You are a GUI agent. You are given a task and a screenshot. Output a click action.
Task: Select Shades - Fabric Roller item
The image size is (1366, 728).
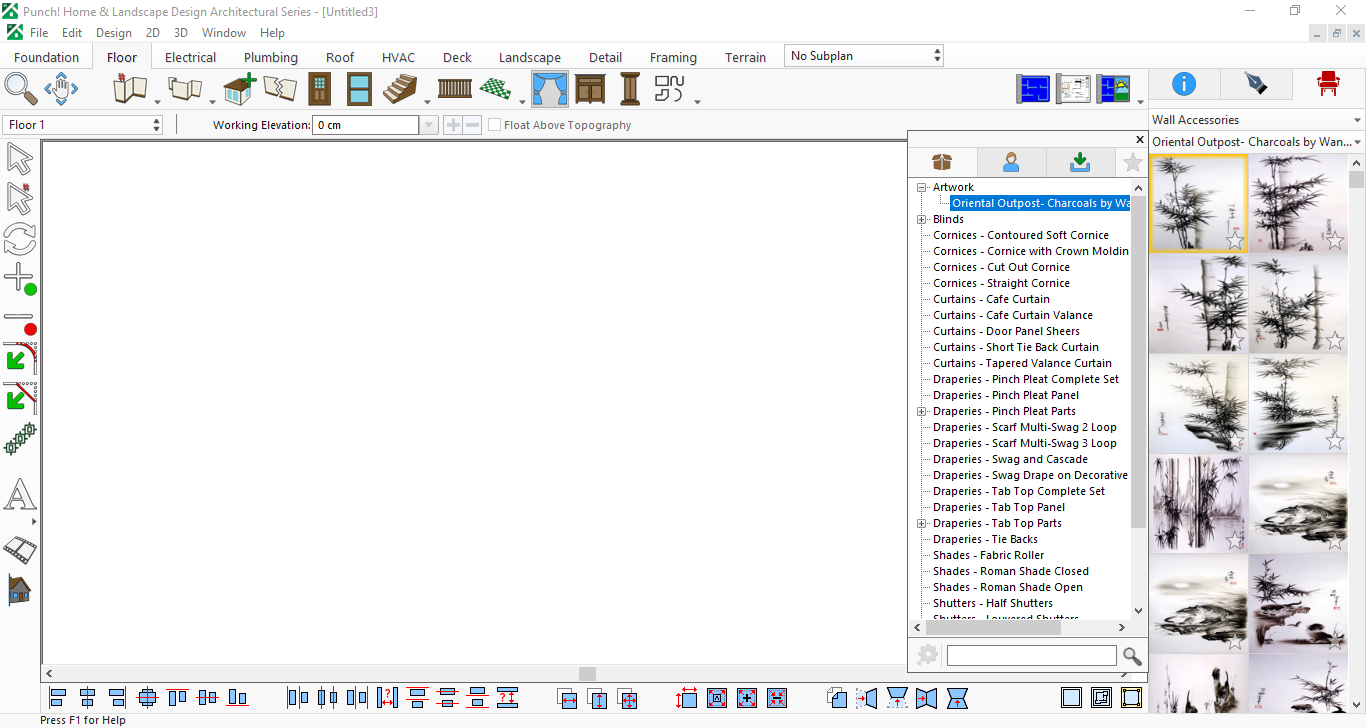(988, 555)
